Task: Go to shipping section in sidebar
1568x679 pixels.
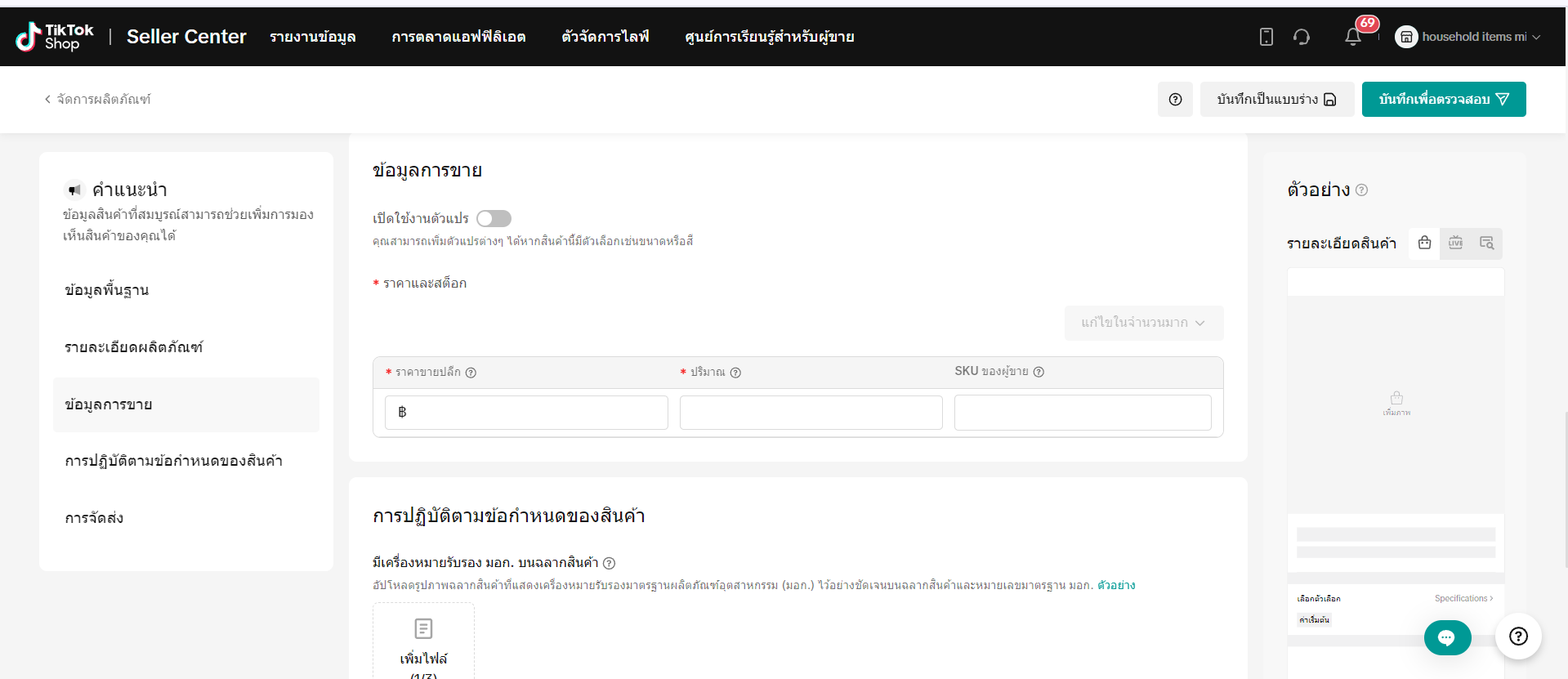Action: click(95, 518)
